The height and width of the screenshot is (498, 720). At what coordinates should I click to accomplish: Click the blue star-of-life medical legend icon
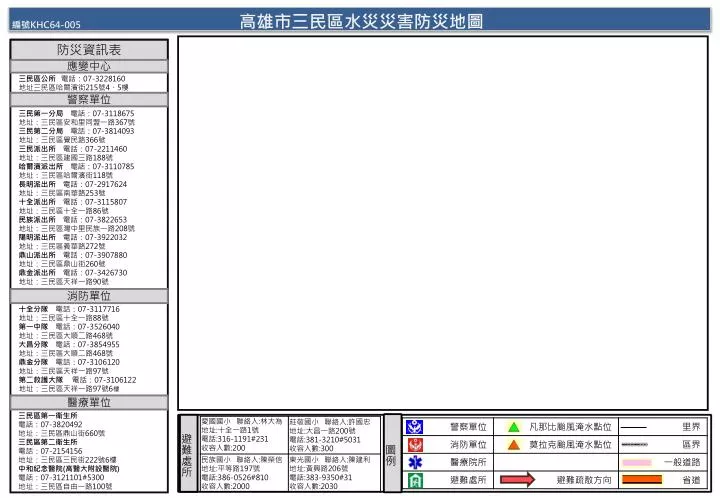coord(415,462)
